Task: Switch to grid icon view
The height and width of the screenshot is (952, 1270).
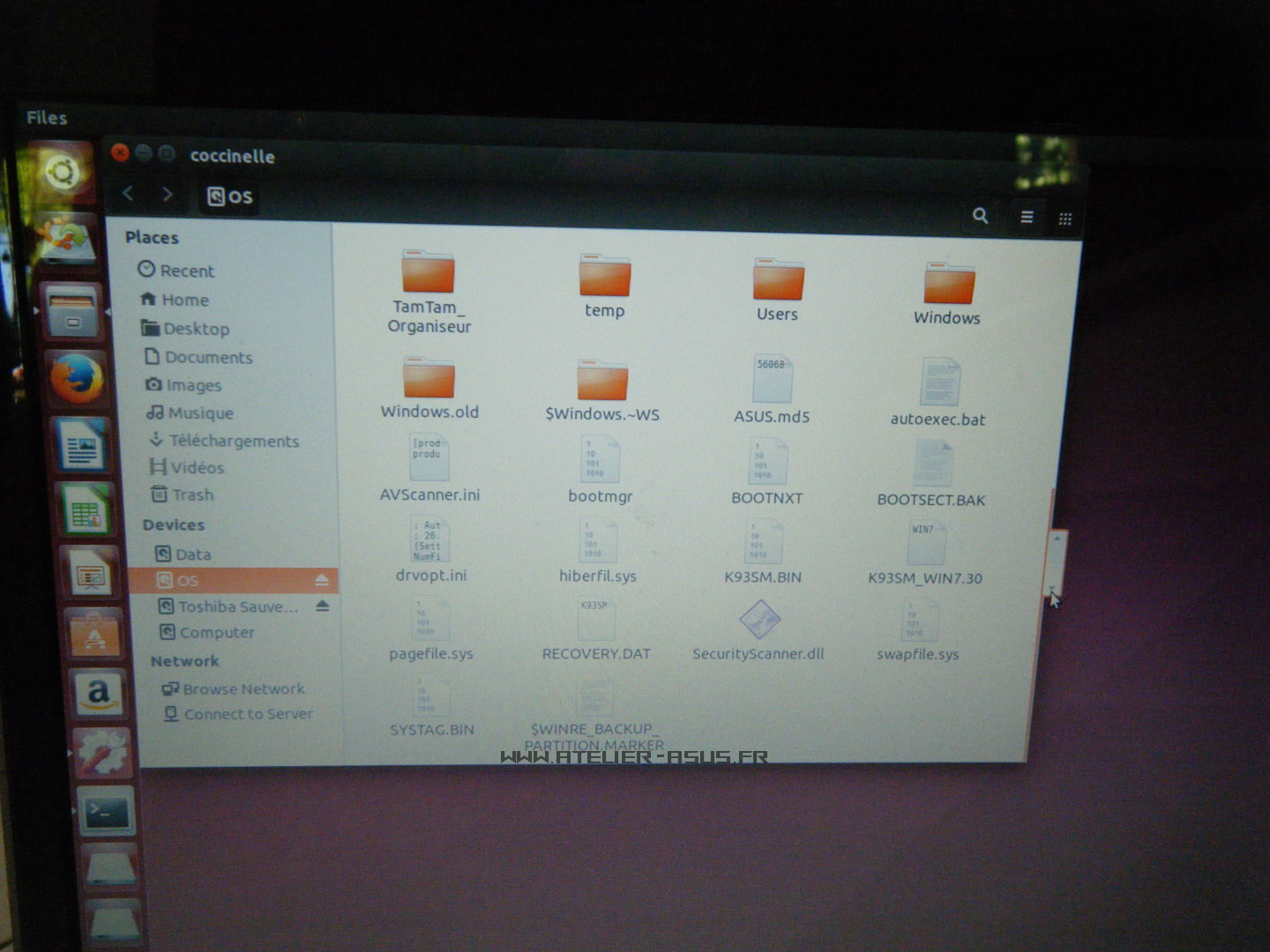Action: click(1065, 219)
